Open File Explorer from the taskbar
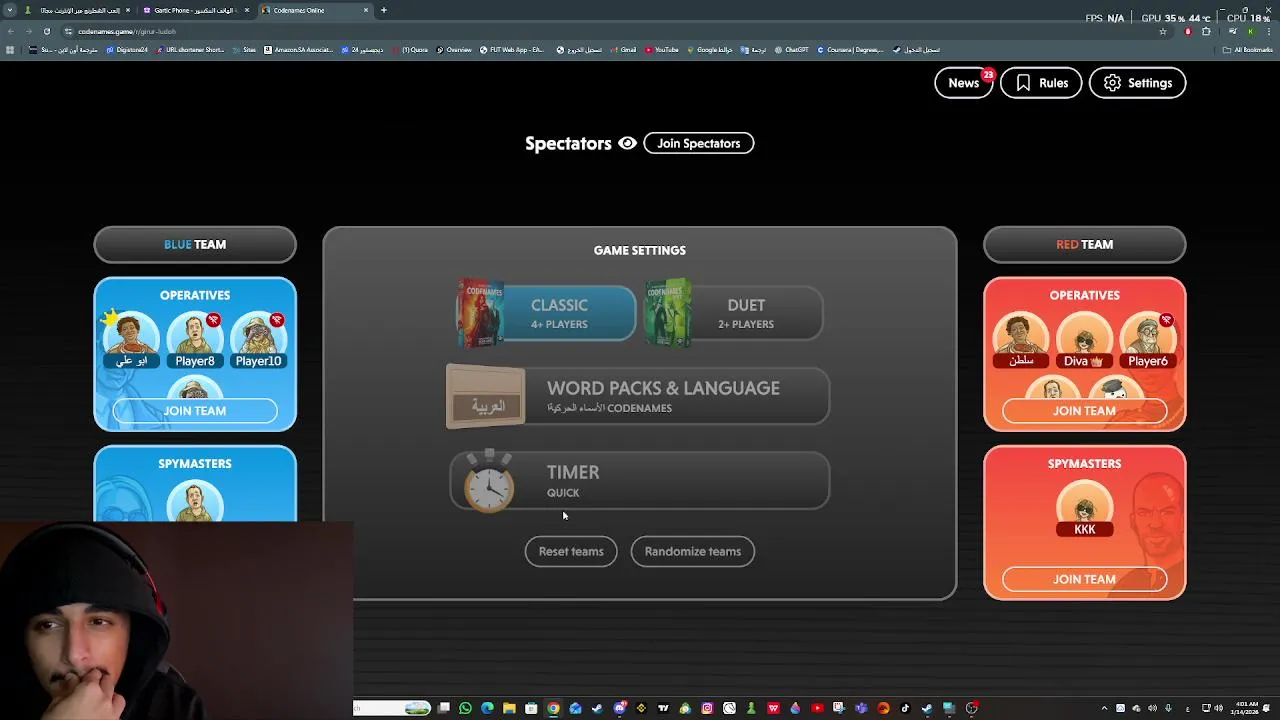 [509, 708]
